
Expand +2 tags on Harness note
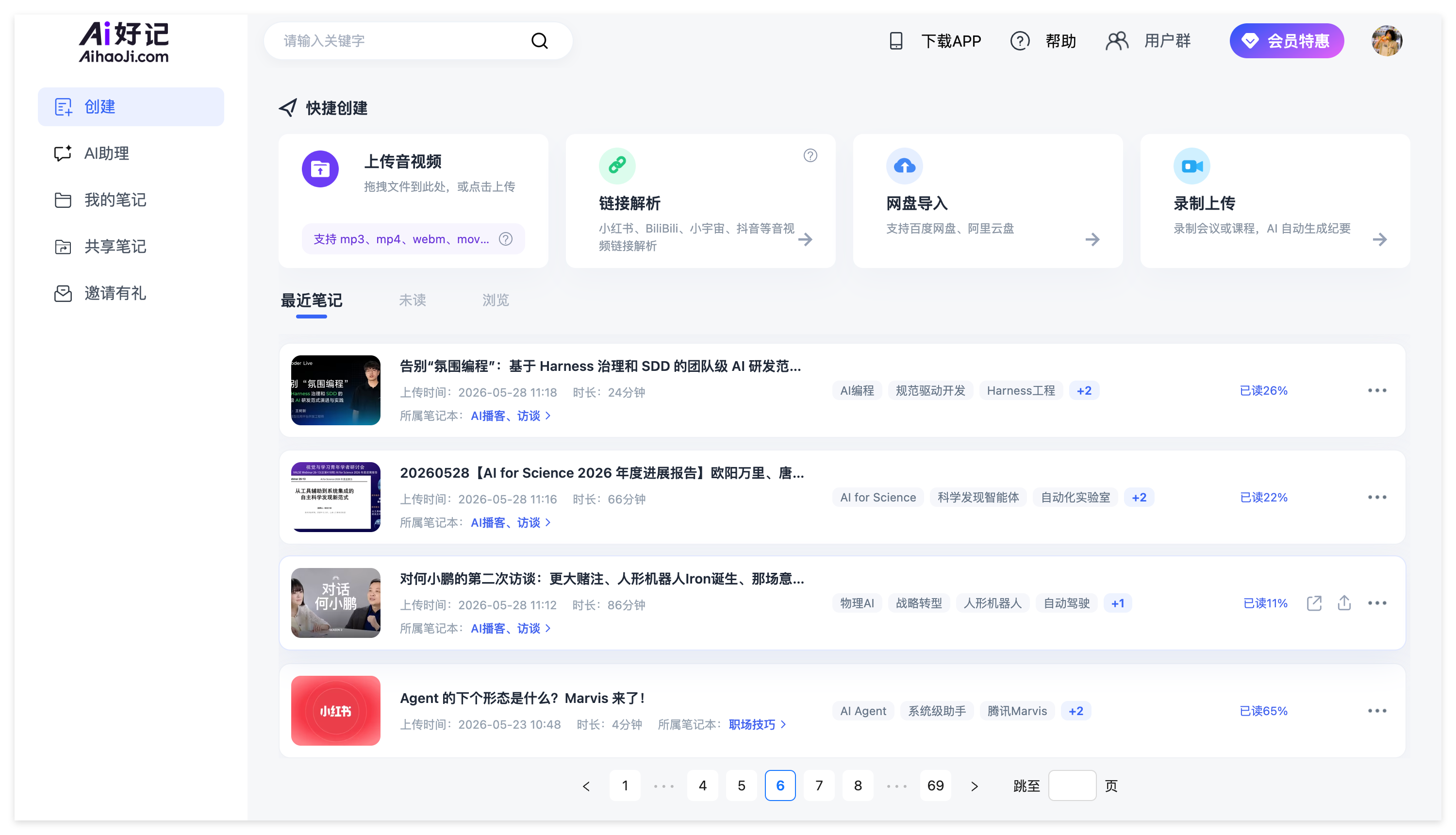(1083, 390)
